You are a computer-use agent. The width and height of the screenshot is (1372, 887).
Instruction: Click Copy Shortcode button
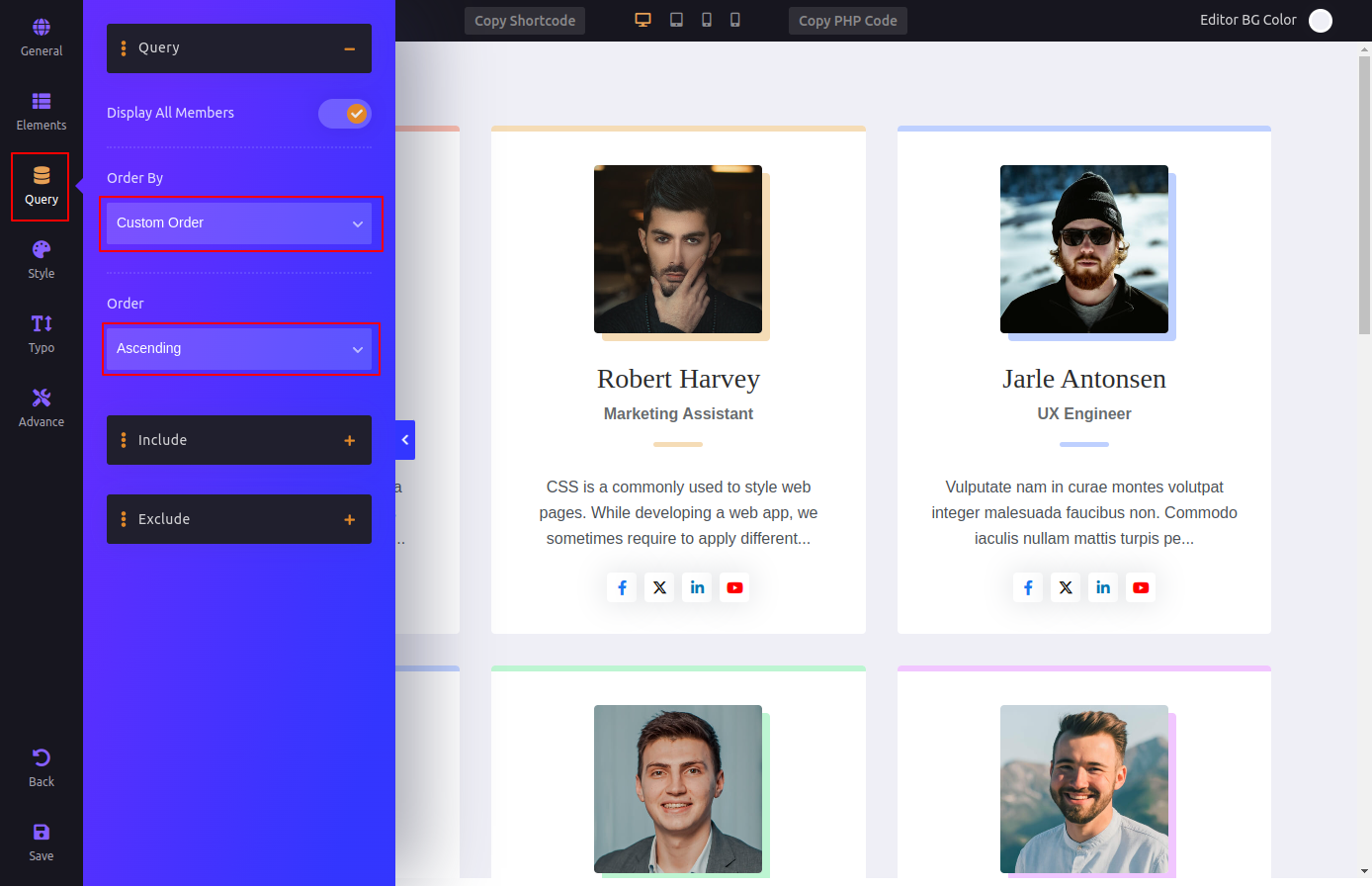point(525,21)
